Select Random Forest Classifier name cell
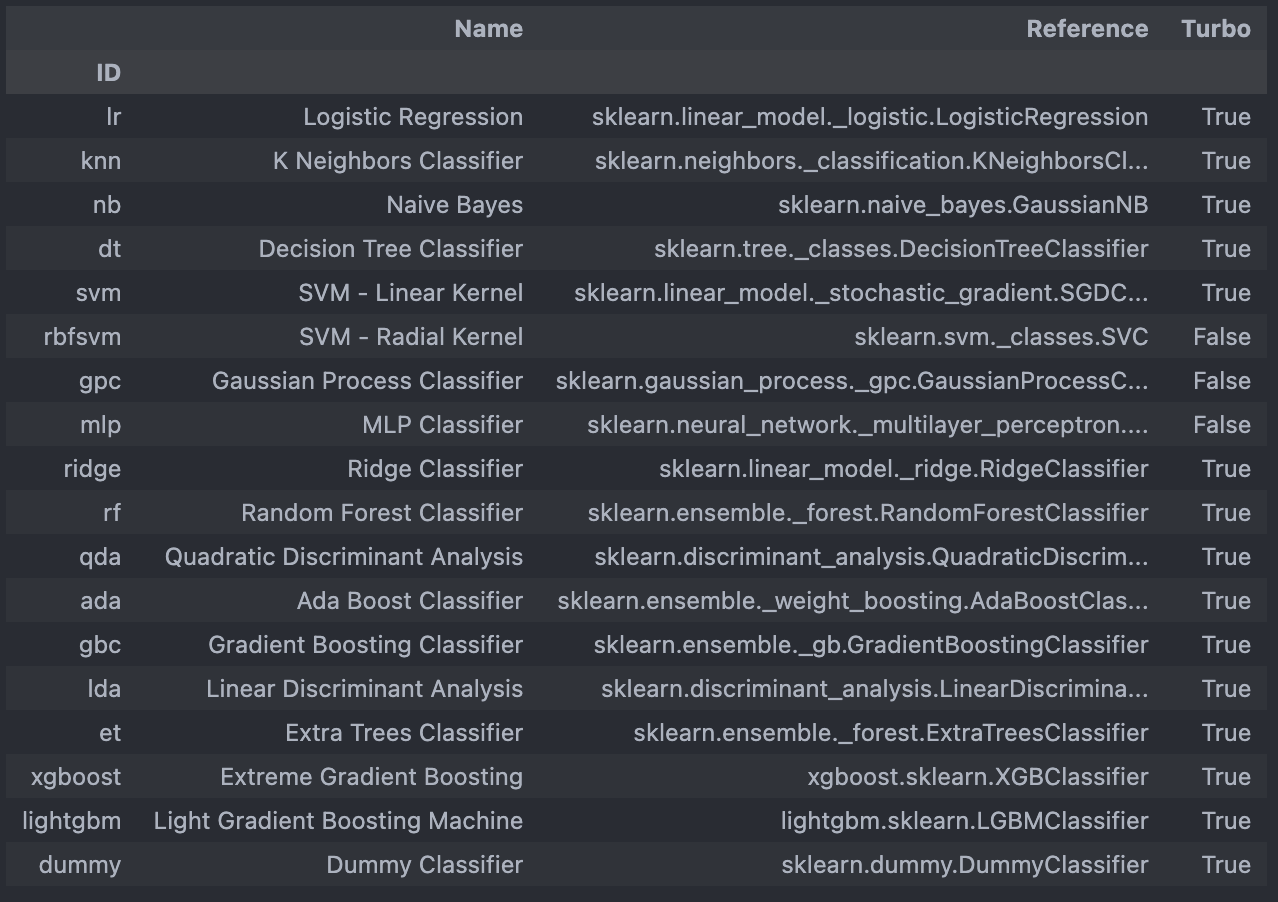1278x902 pixels. point(381,513)
